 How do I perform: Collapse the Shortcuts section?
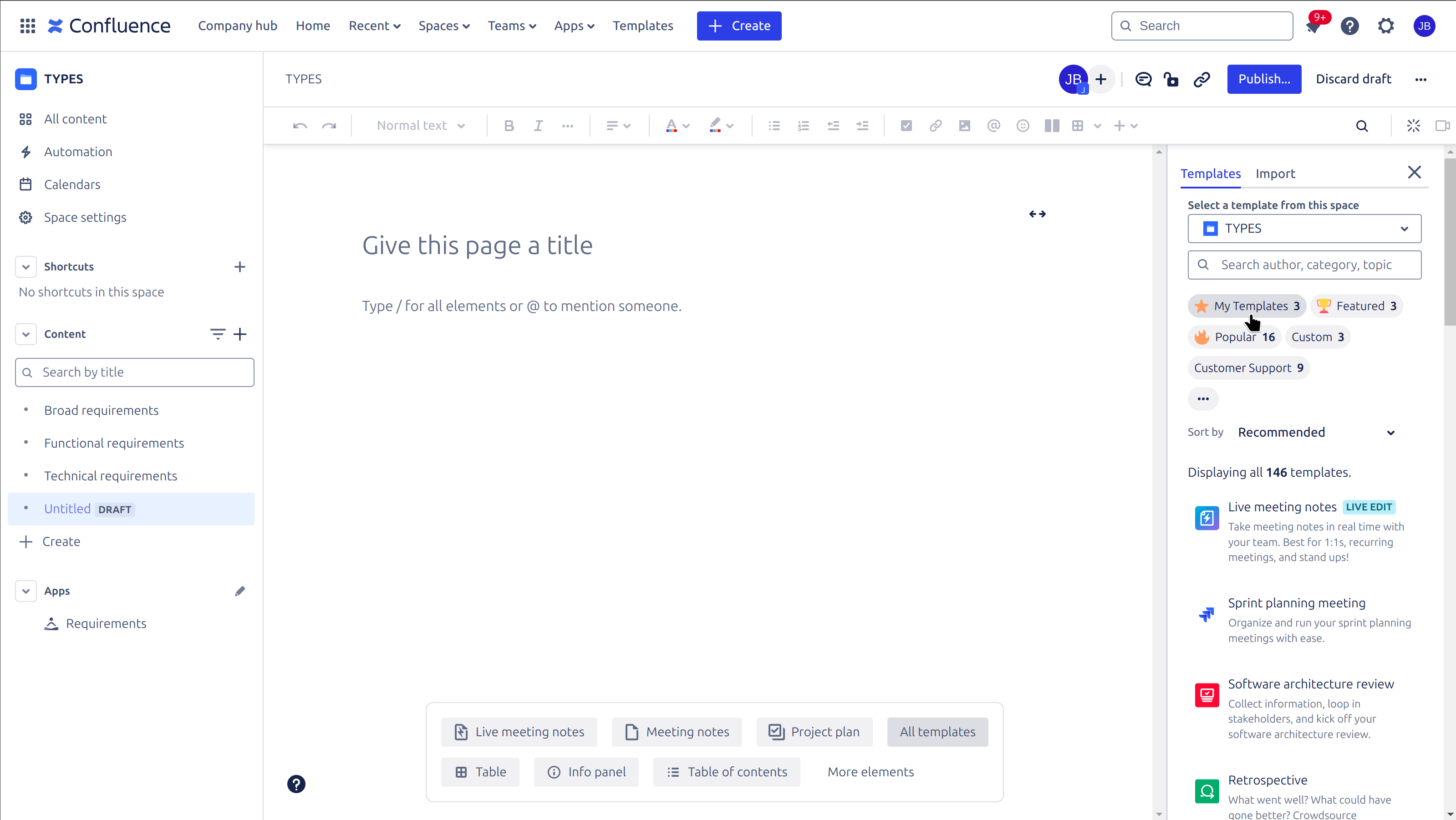25,266
